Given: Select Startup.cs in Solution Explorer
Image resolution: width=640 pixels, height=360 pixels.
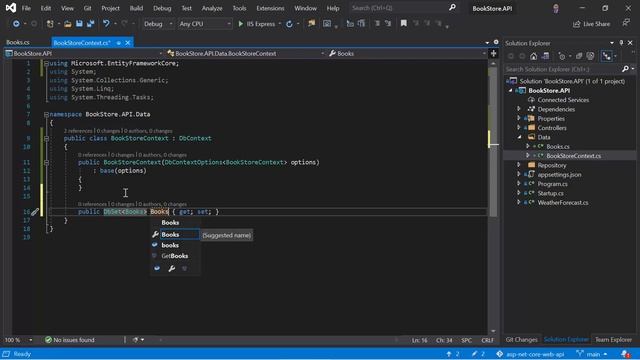Looking at the screenshot, I should [550, 193].
